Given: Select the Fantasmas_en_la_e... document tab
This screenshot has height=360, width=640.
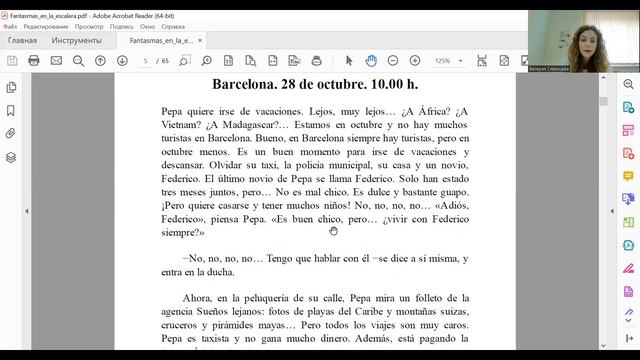Looking at the screenshot, I should click(x=161, y=40).
